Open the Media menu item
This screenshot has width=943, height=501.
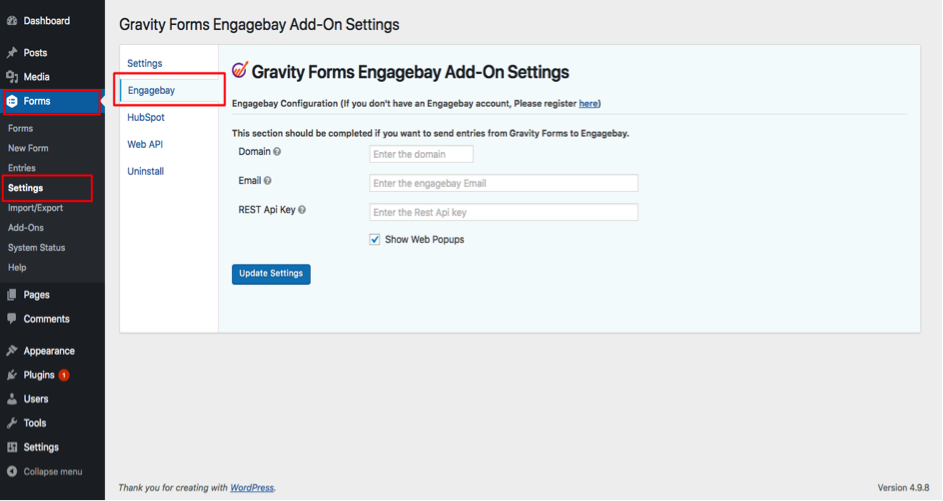coord(37,77)
